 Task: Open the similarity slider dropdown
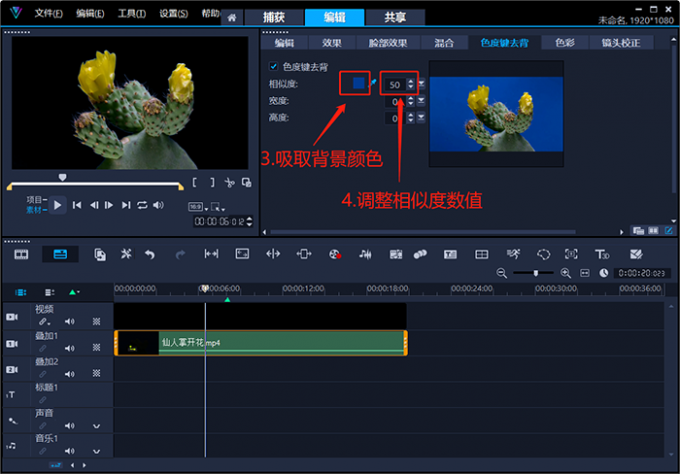pyautogui.click(x=421, y=84)
